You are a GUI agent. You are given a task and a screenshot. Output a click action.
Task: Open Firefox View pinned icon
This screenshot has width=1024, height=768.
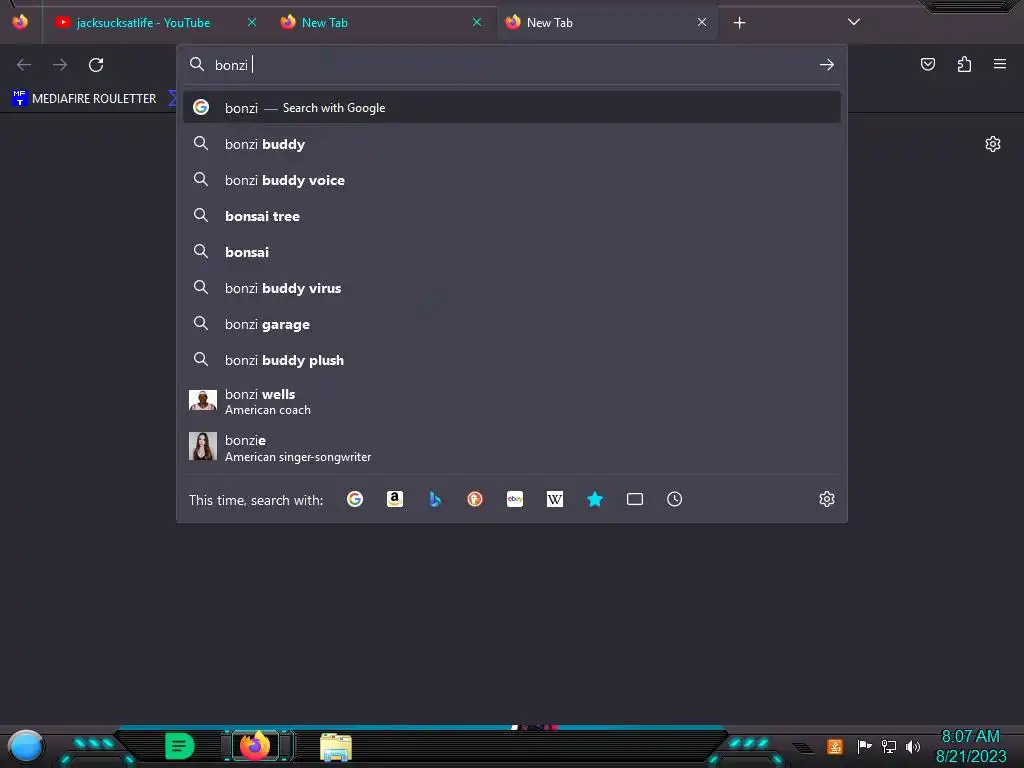click(20, 22)
